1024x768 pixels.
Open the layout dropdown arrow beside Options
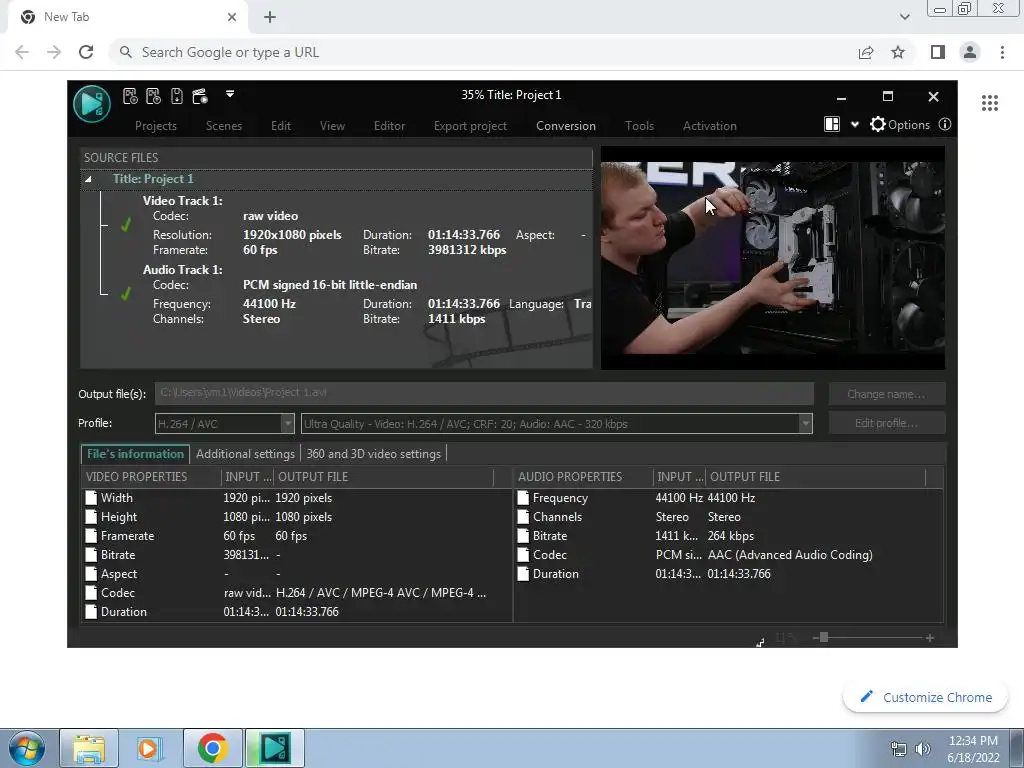(x=854, y=125)
